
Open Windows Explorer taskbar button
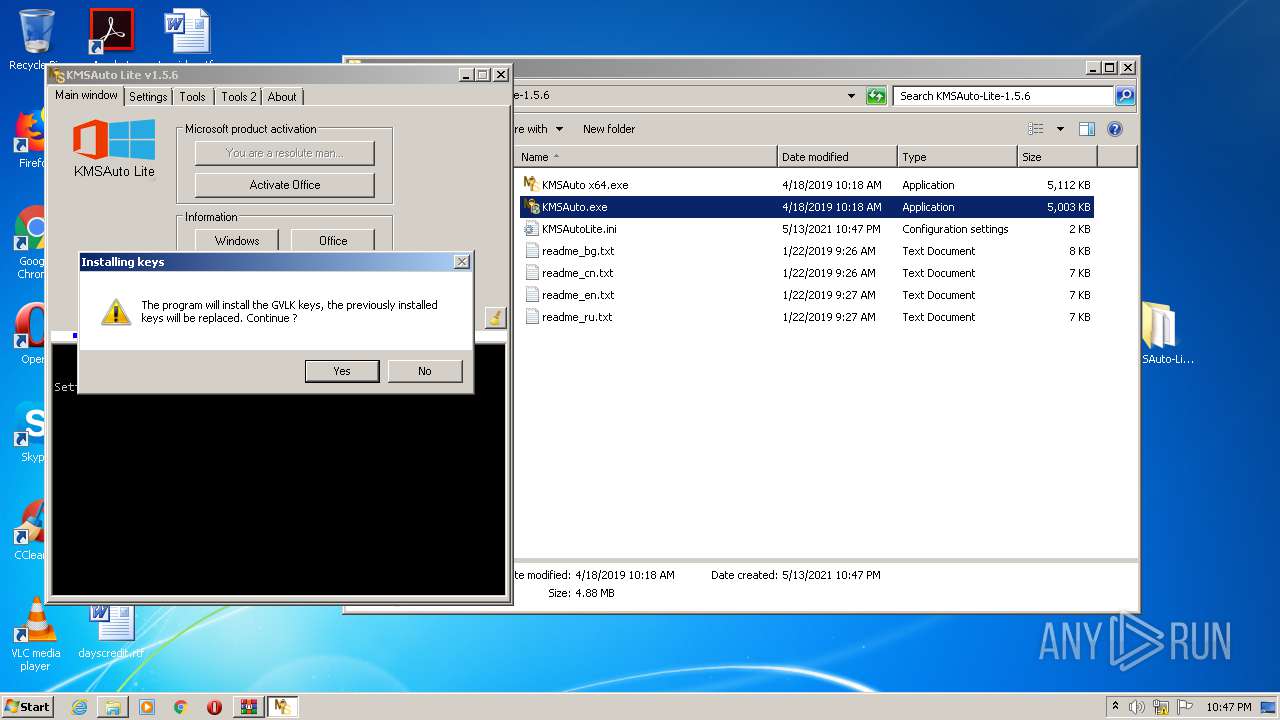click(113, 707)
